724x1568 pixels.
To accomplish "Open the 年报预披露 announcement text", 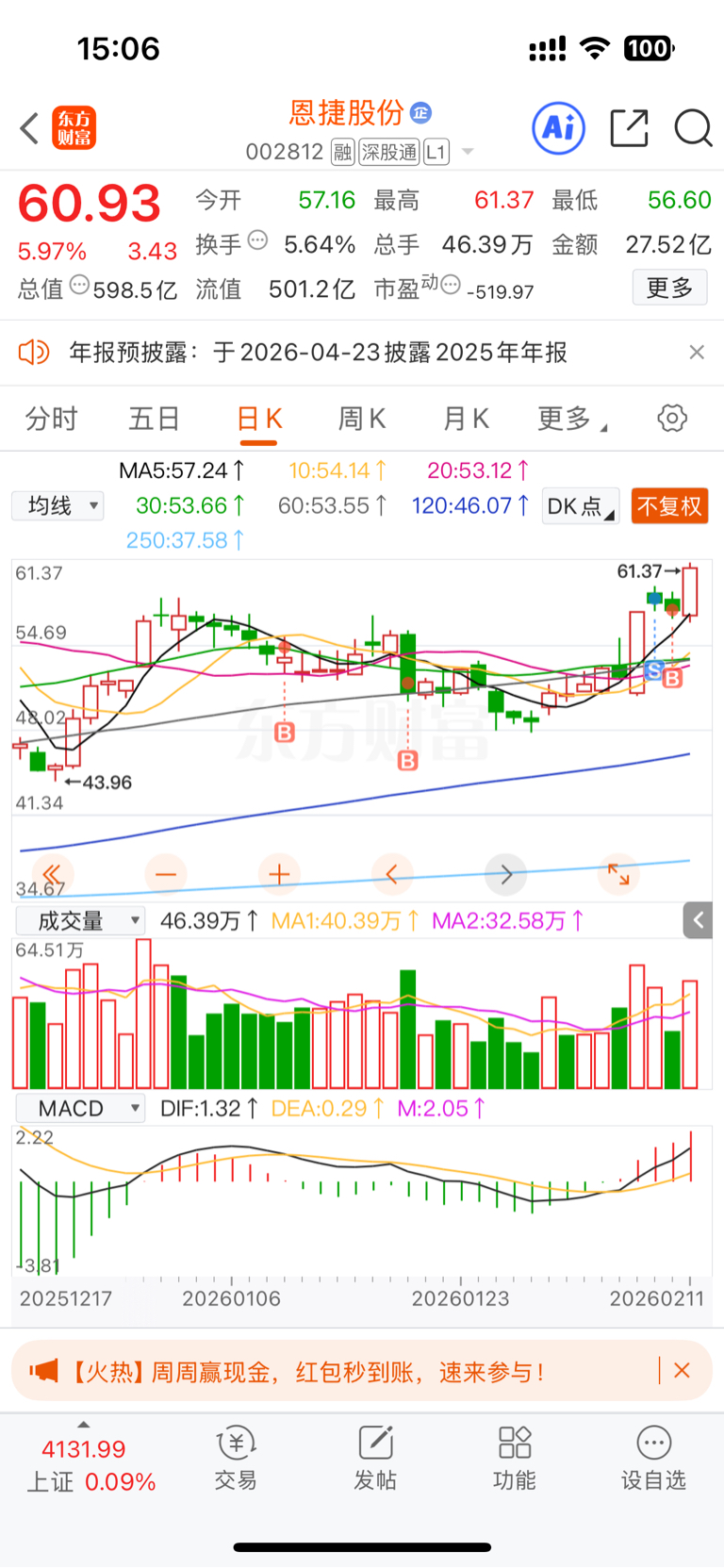I will pos(318,353).
